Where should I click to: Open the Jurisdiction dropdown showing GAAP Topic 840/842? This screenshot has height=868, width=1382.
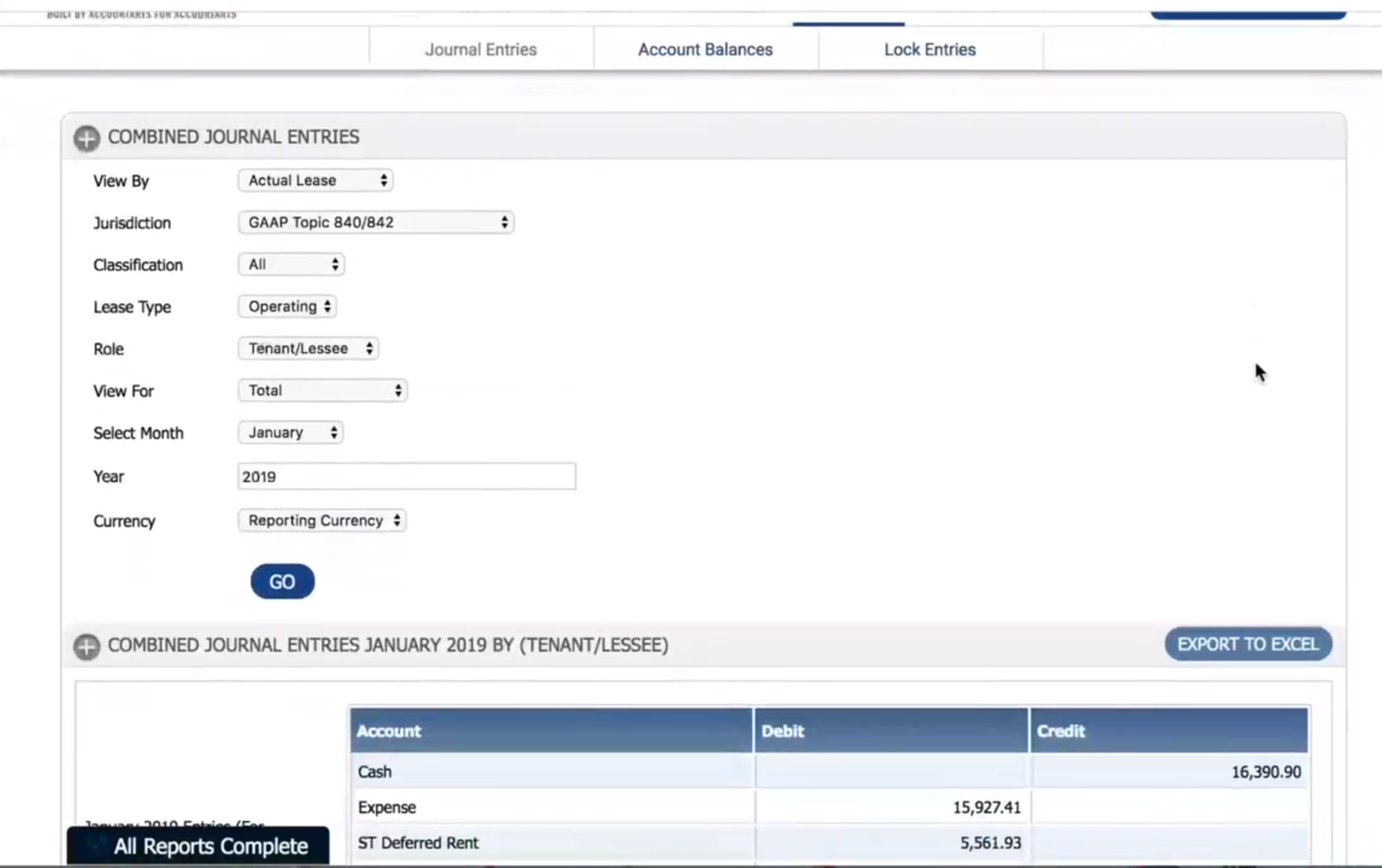pyautogui.click(x=375, y=222)
